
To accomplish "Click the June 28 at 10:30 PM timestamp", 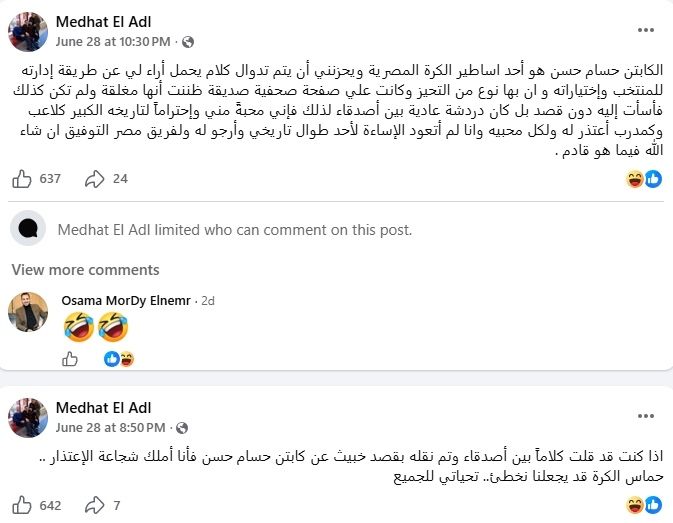I will click(x=113, y=42).
